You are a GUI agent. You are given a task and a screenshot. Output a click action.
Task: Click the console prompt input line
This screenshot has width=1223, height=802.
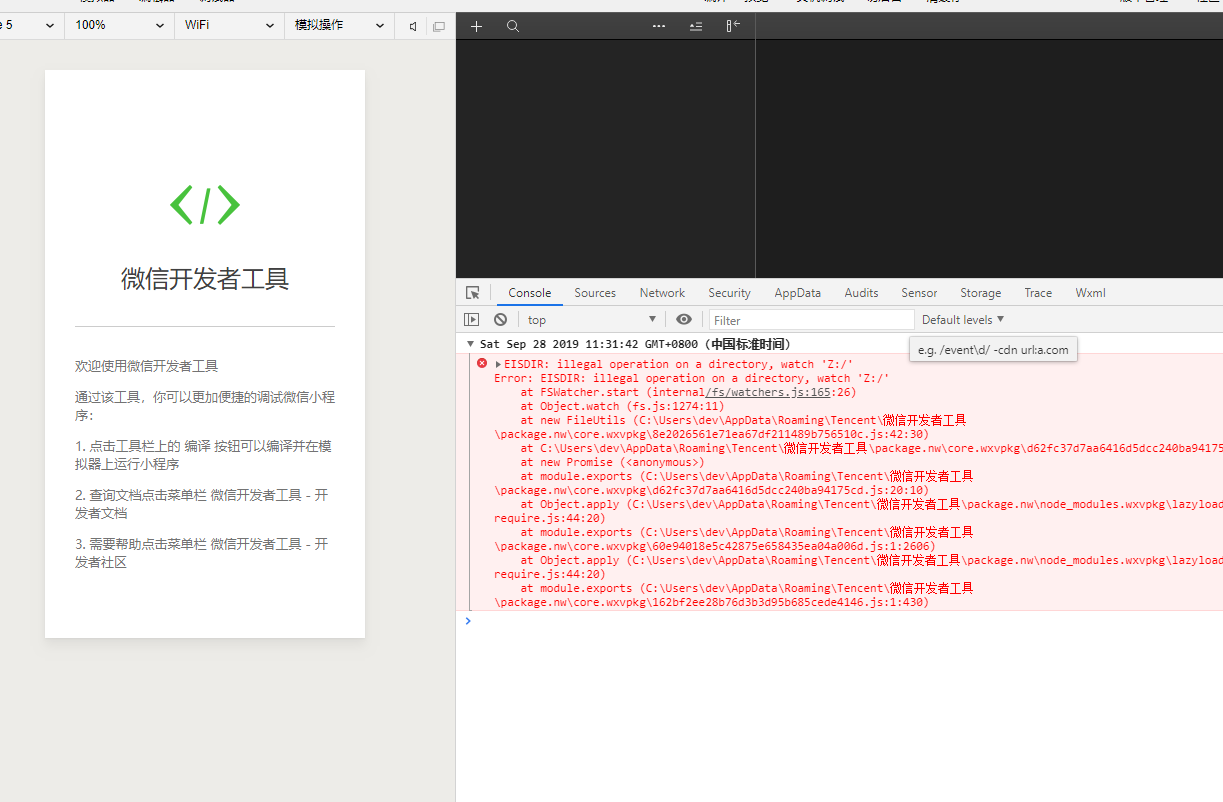pos(839,621)
